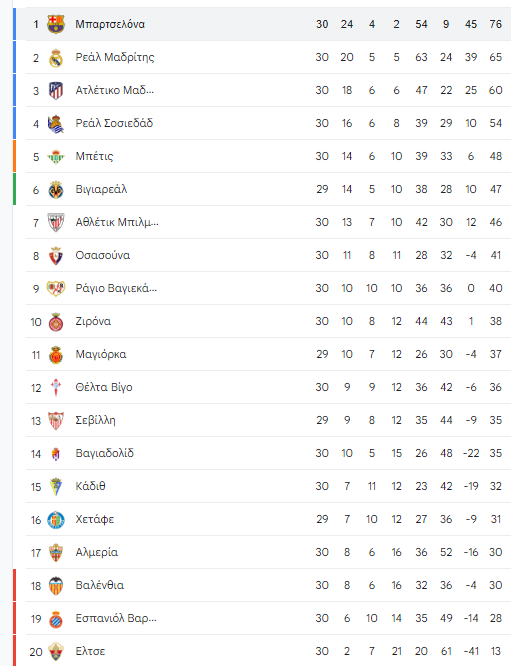Screen dimensions: 511x666
Task: Select the Getafe blue crest icon
Action: (x=56, y=520)
